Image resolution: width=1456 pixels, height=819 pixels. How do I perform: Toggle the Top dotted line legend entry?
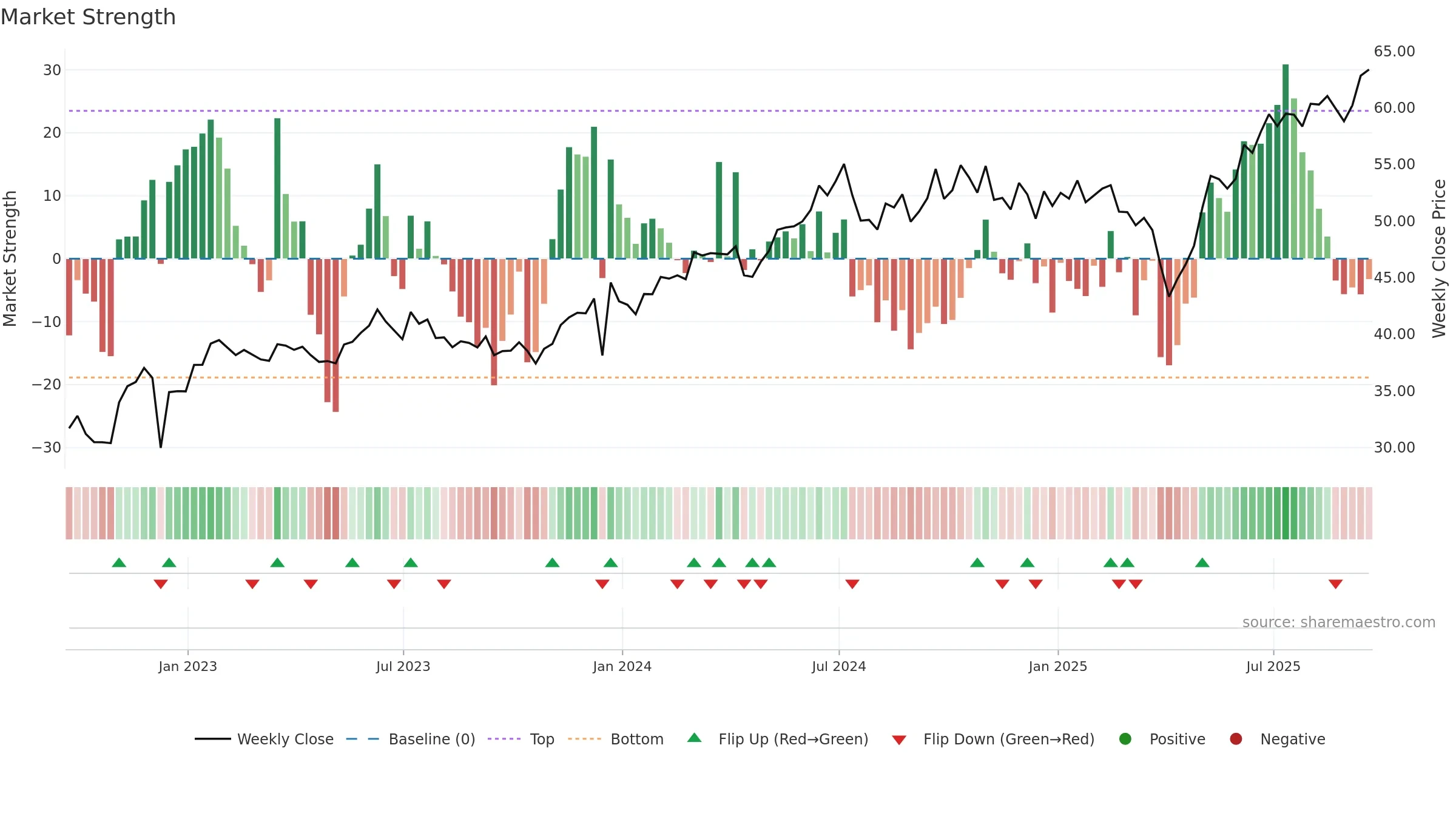(x=521, y=739)
